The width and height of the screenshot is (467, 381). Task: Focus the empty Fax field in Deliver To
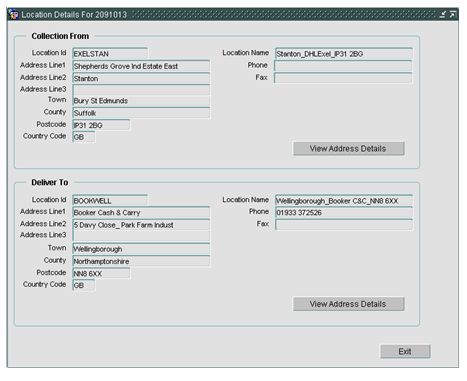(344, 225)
